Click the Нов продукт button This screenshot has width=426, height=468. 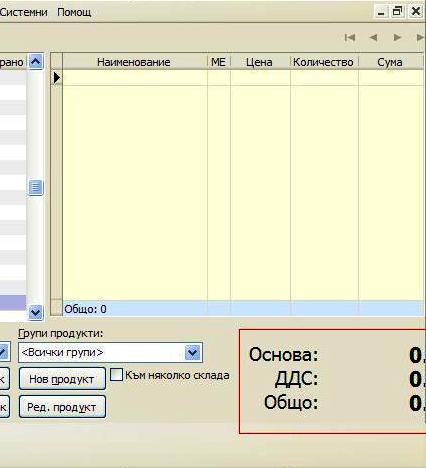(62, 379)
